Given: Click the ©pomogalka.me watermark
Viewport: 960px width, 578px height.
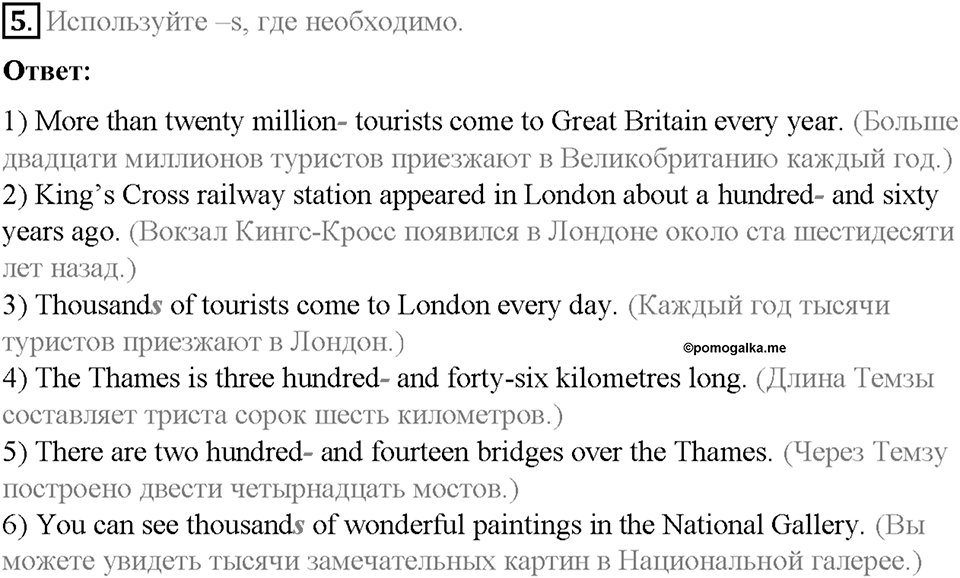Looking at the screenshot, I should (x=734, y=348).
